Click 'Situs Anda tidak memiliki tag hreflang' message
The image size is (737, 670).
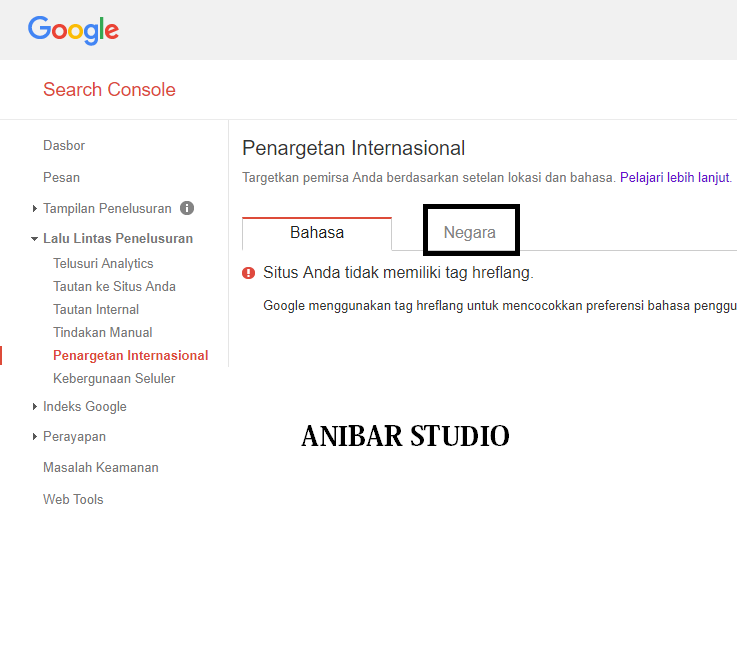coord(398,273)
